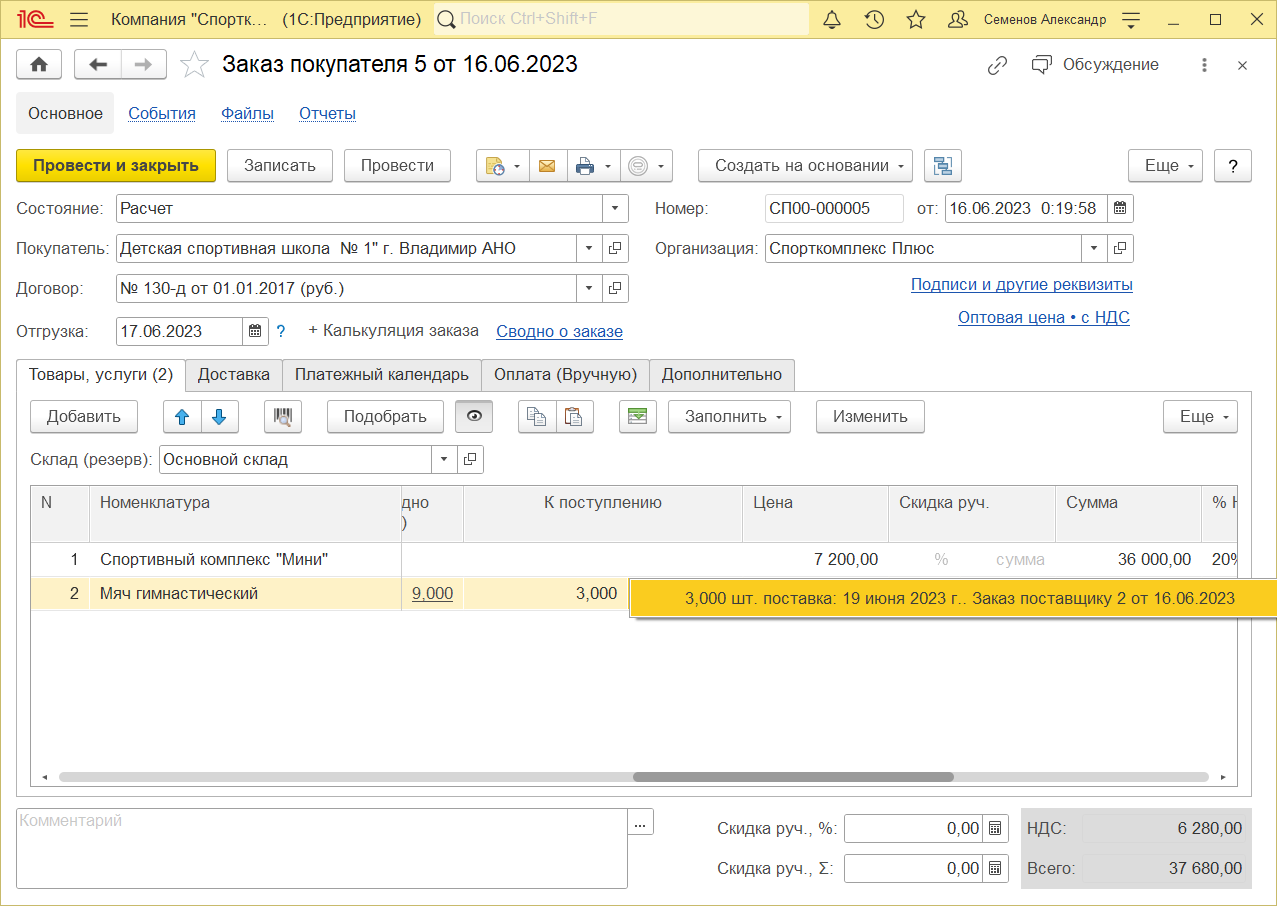Viewport: 1277px width, 906px height.
Task: Switch to the События section
Action: tap(162, 114)
